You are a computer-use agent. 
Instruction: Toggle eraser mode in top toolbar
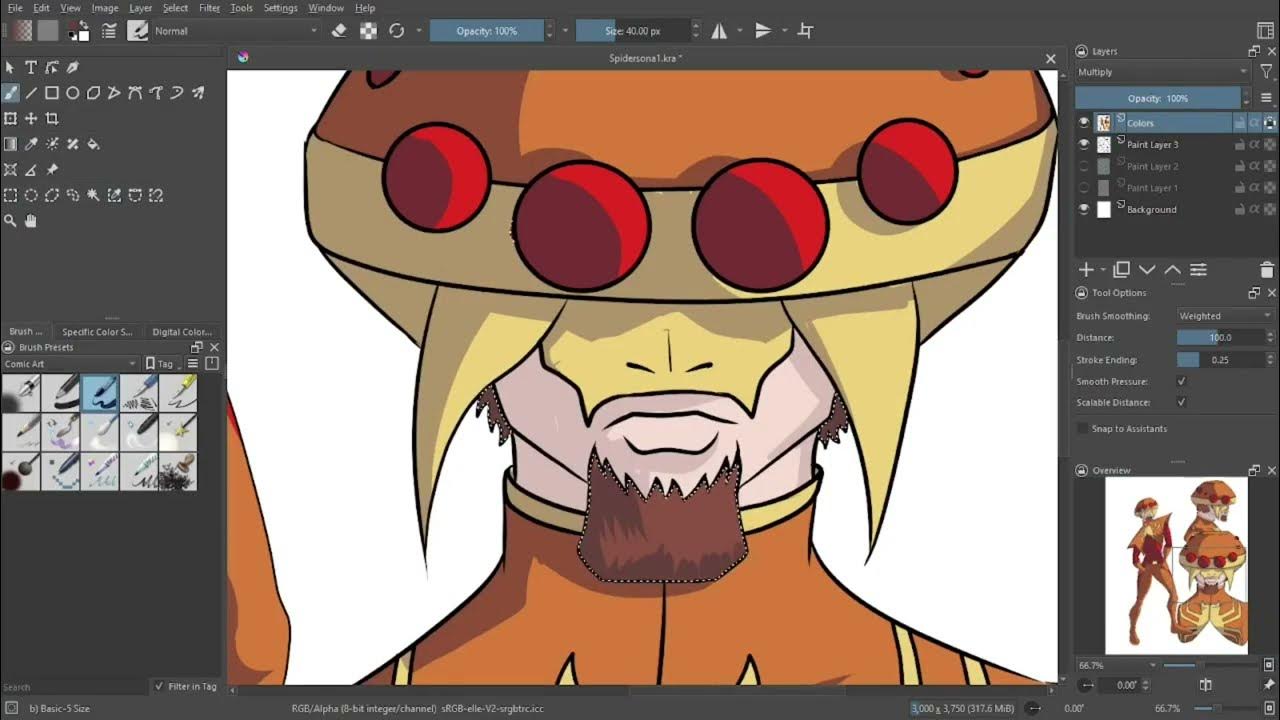point(339,31)
